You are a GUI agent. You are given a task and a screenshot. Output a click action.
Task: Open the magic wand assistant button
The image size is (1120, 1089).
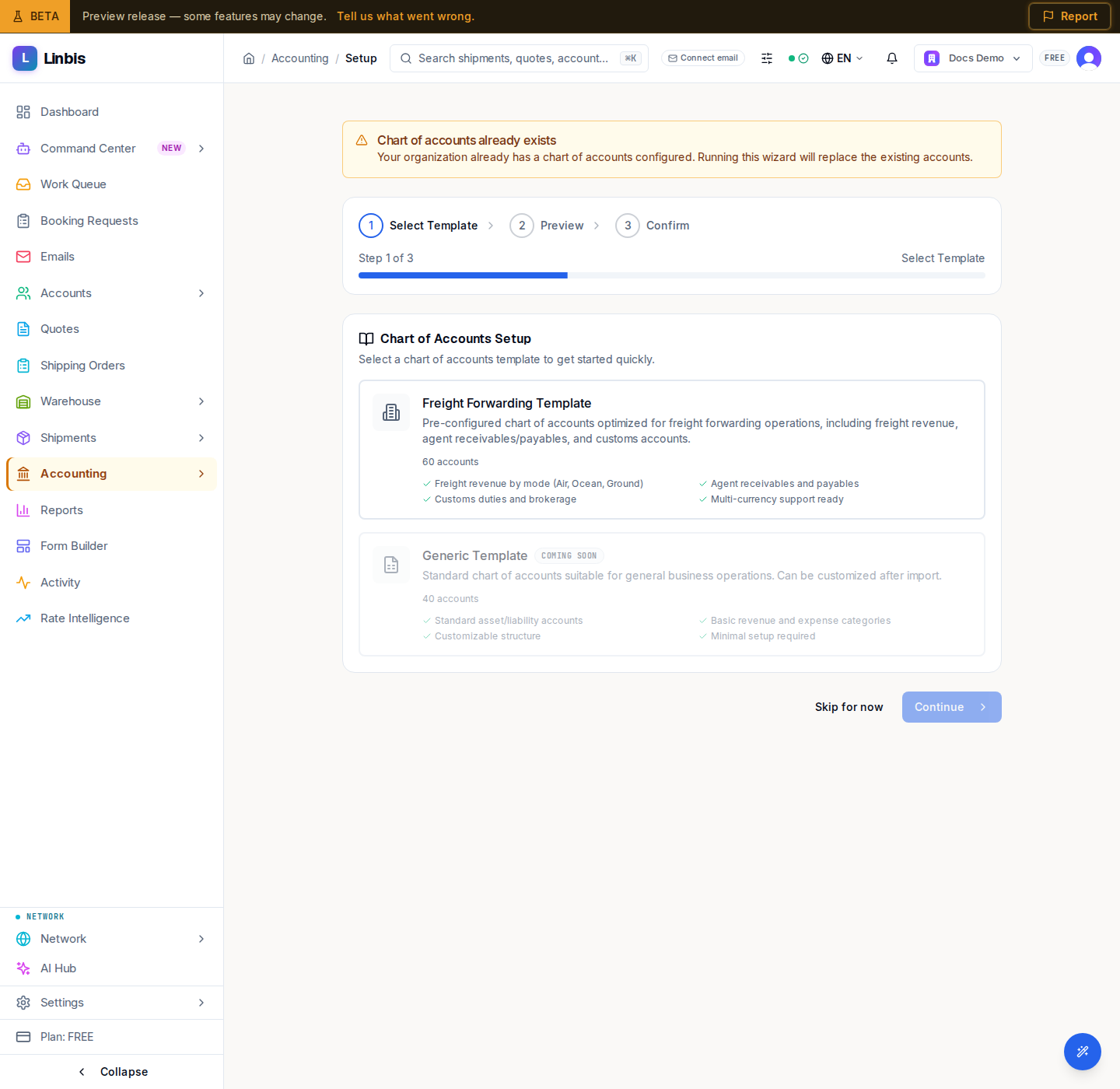pyautogui.click(x=1083, y=1052)
